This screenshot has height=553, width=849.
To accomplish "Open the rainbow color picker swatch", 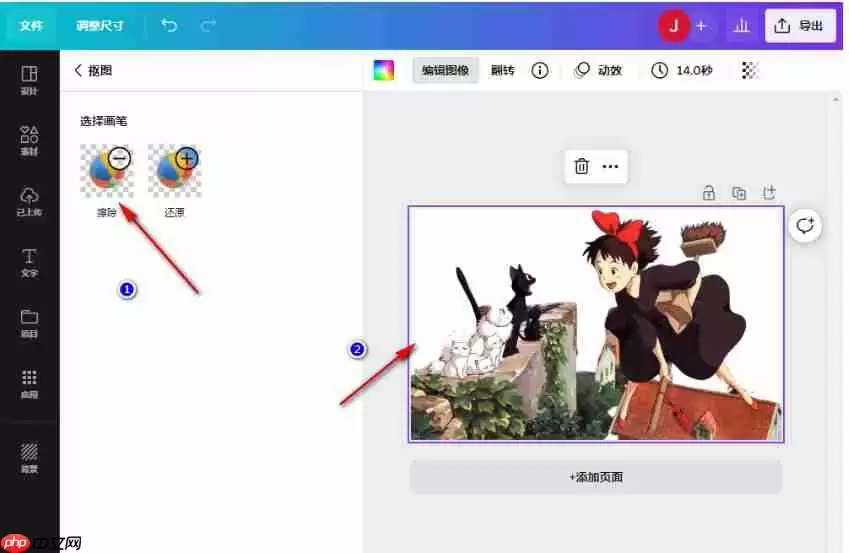I will 384,70.
